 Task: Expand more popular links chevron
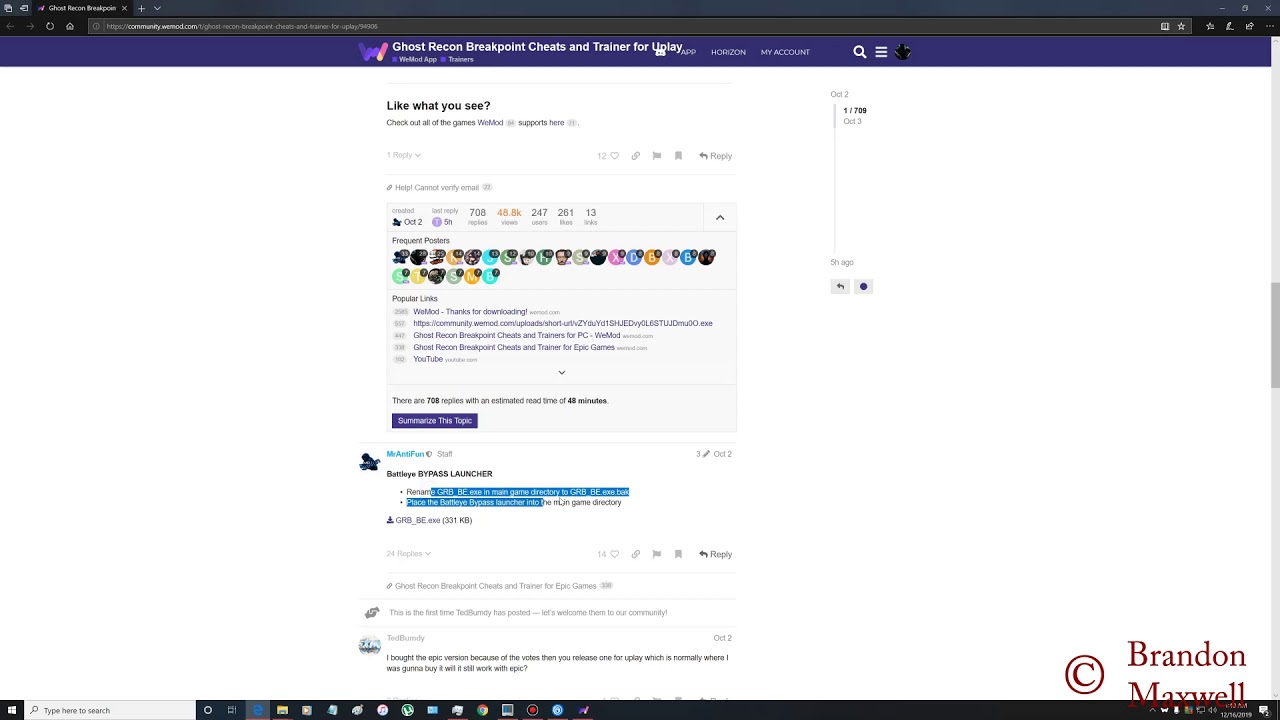coord(561,372)
